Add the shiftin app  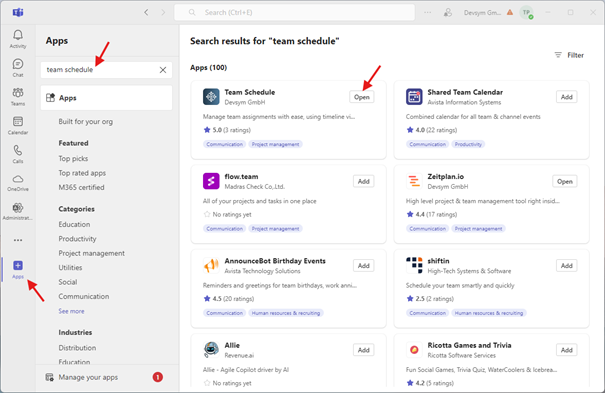[x=566, y=266]
